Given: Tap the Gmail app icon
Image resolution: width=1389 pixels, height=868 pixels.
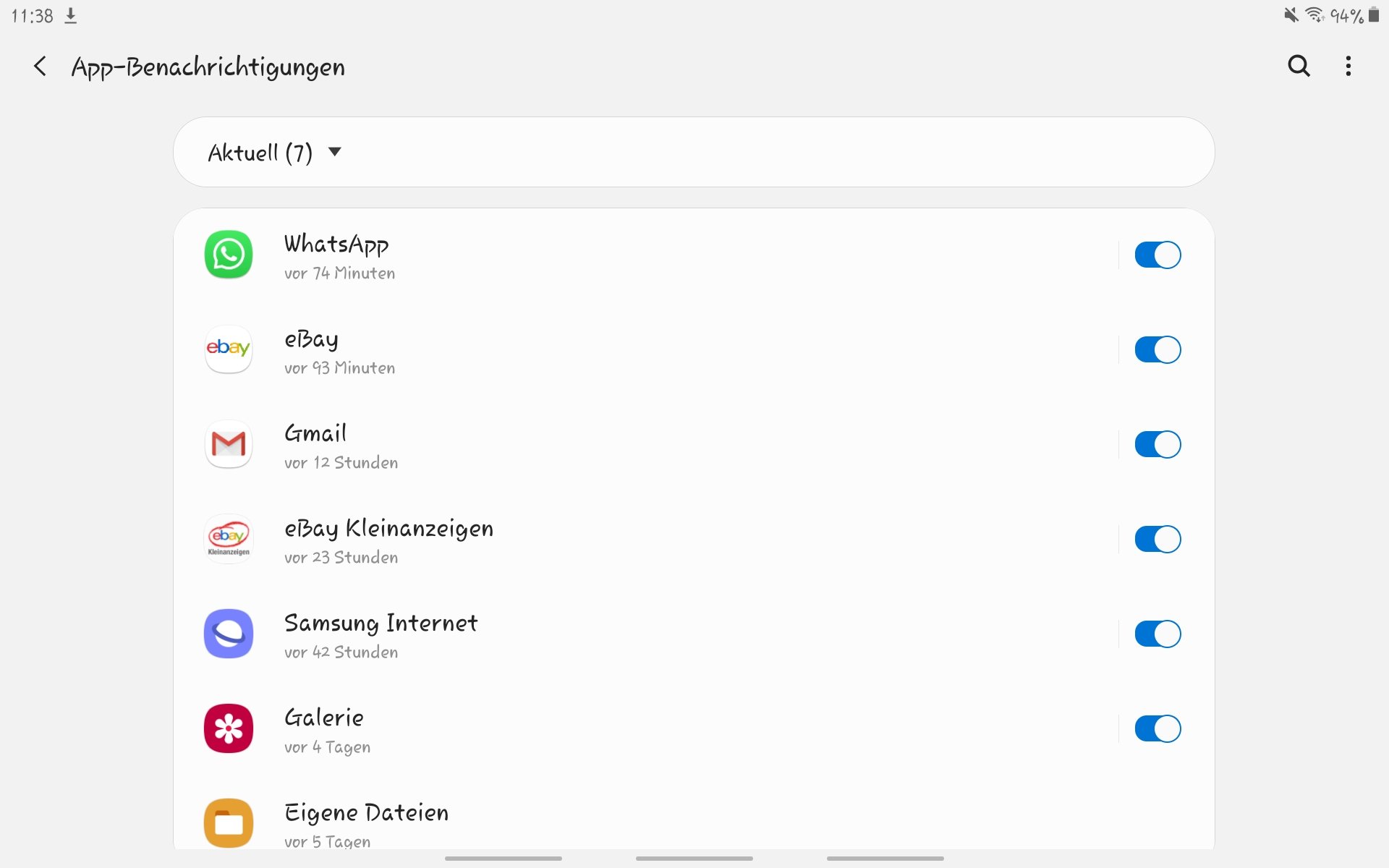Looking at the screenshot, I should (229, 444).
